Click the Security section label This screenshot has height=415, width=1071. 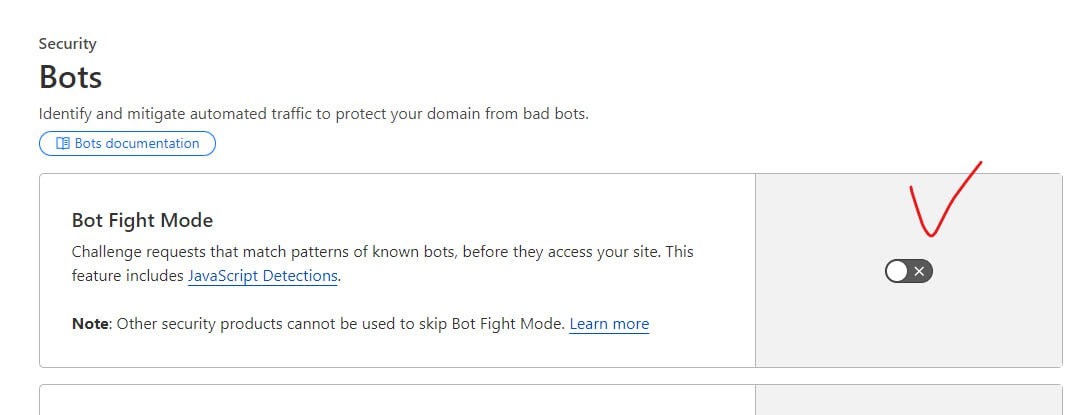(x=67, y=44)
